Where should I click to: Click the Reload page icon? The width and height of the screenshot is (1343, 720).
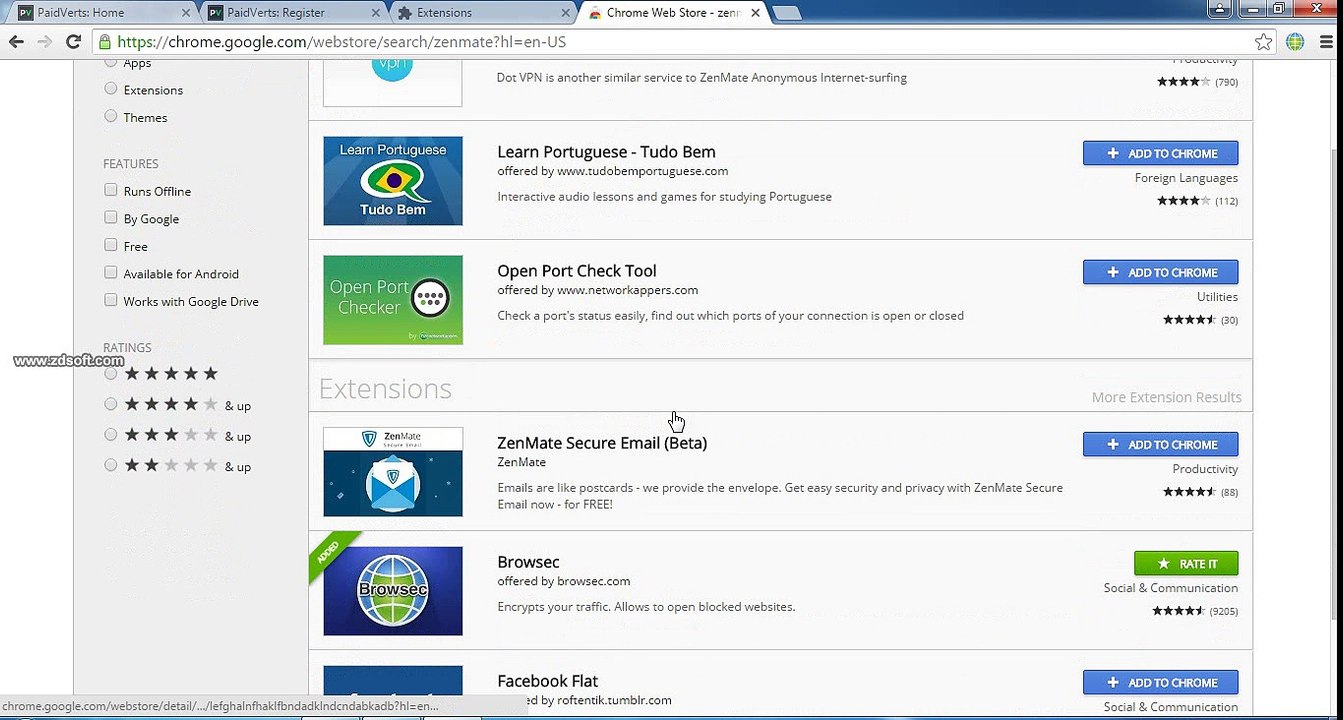click(73, 42)
